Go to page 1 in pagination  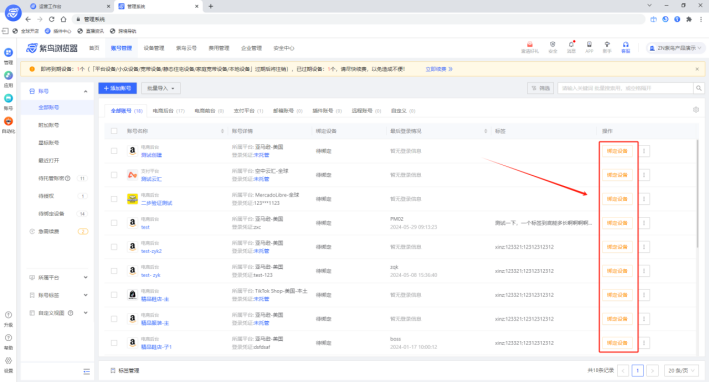coord(637,370)
